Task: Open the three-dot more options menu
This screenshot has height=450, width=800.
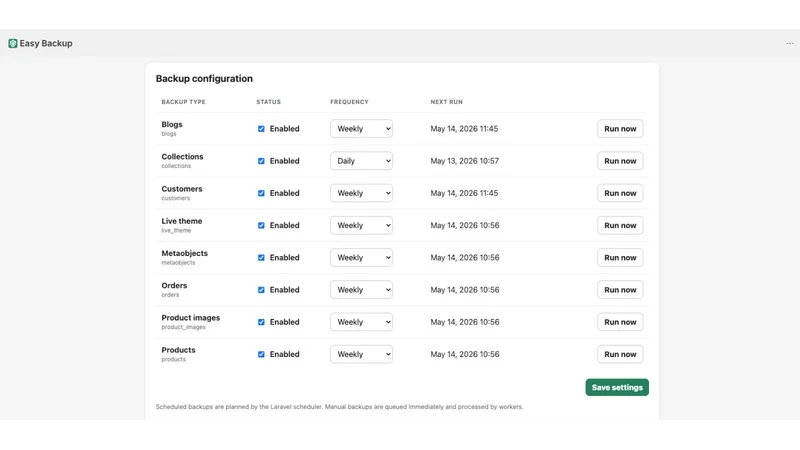Action: 789,43
